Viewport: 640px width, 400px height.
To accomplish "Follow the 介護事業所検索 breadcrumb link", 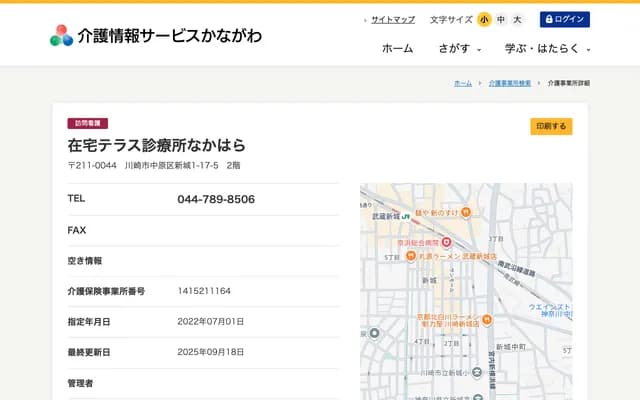I will (510, 83).
